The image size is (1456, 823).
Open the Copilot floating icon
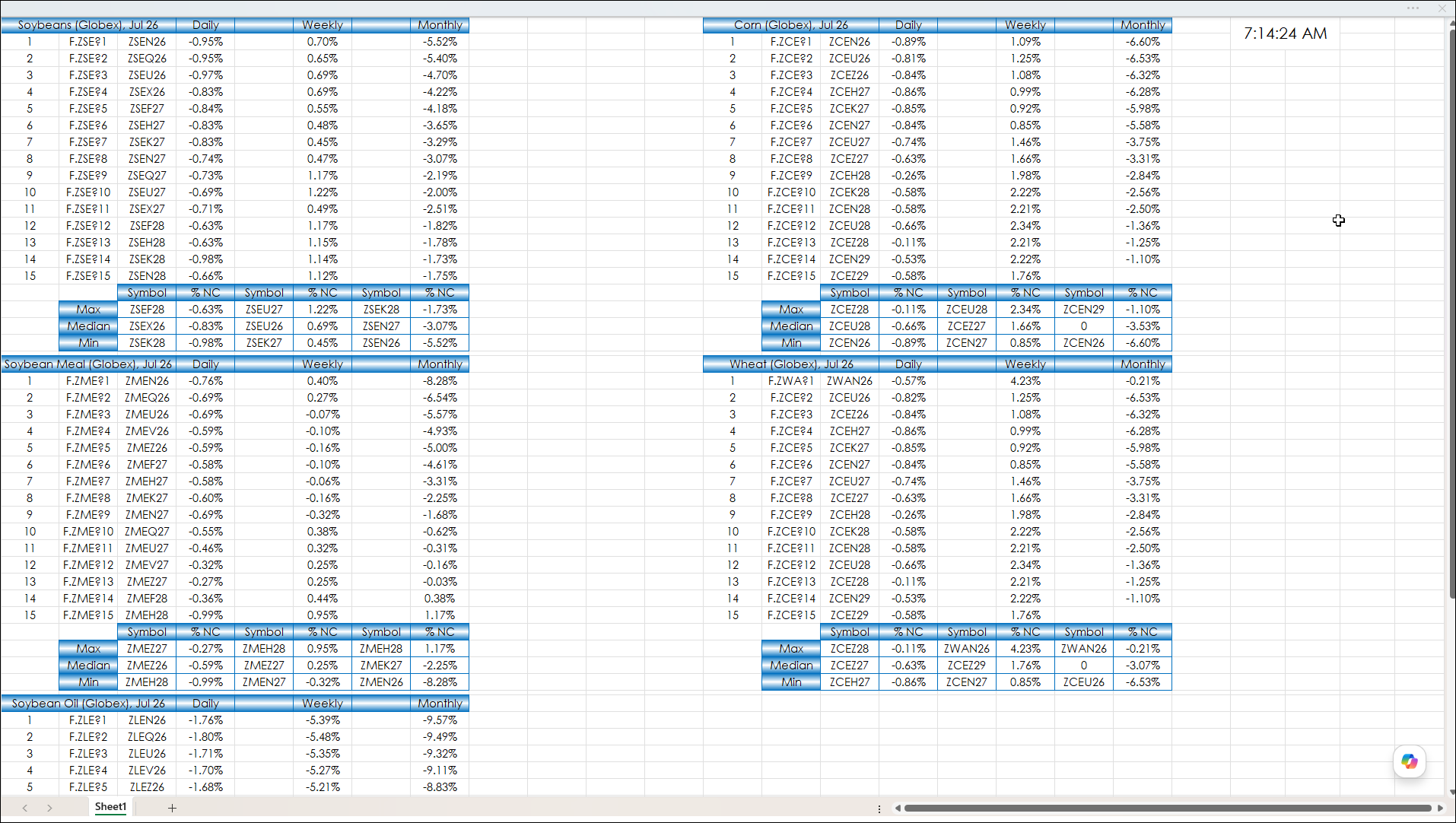(x=1409, y=761)
